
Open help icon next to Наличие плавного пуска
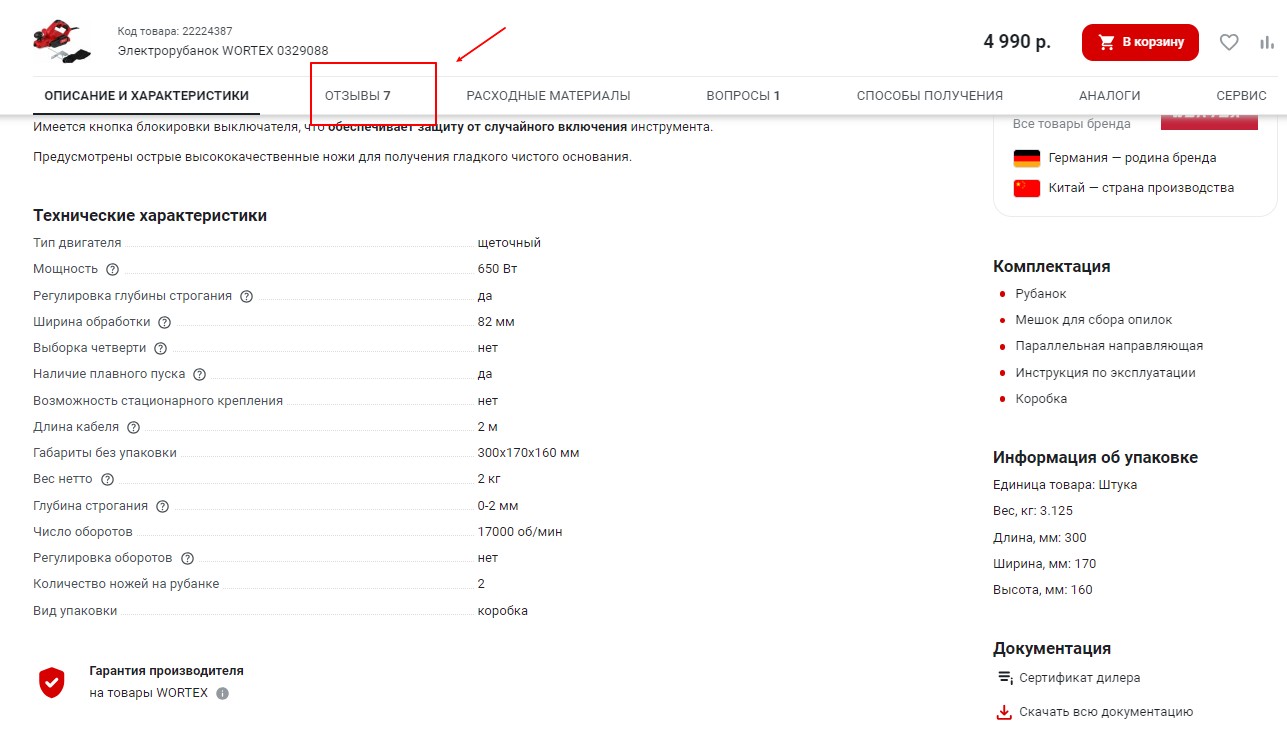click(x=199, y=374)
